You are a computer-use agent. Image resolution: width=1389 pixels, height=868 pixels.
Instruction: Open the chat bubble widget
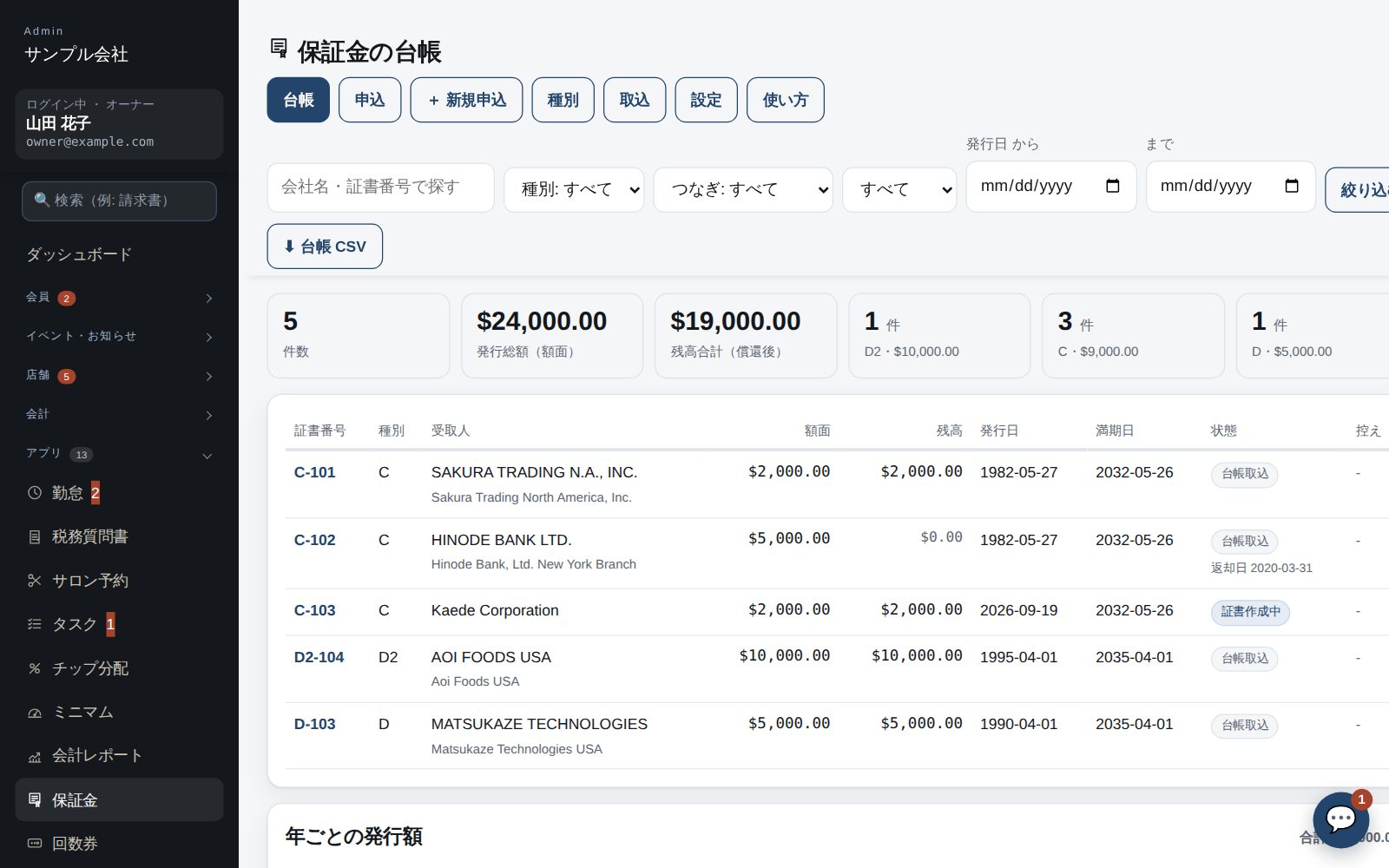[x=1340, y=819]
